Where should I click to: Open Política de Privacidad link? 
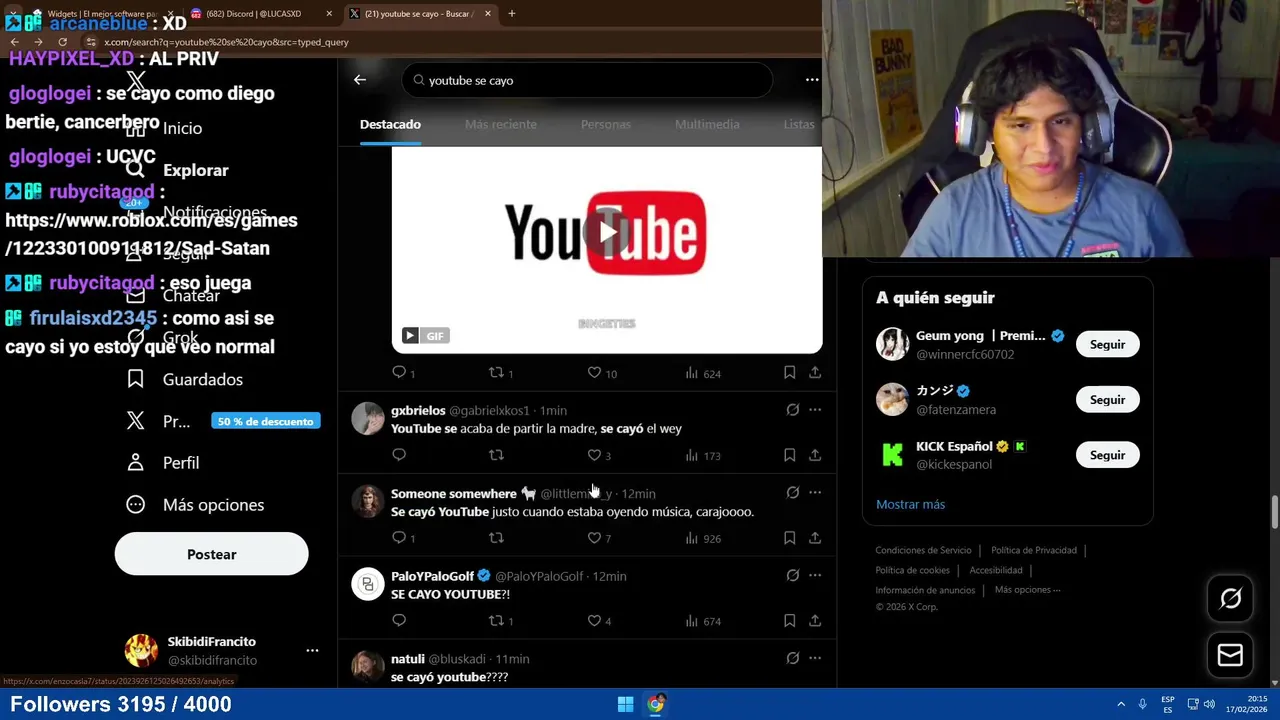pos(1034,550)
